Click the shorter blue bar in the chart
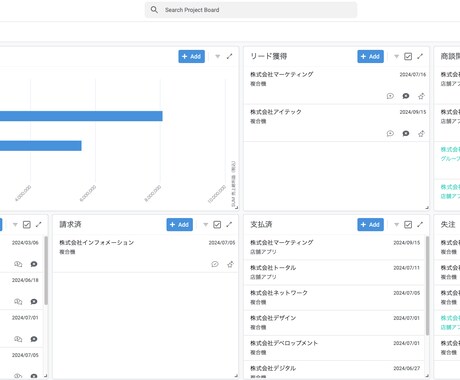The image size is (460, 380). [41, 146]
